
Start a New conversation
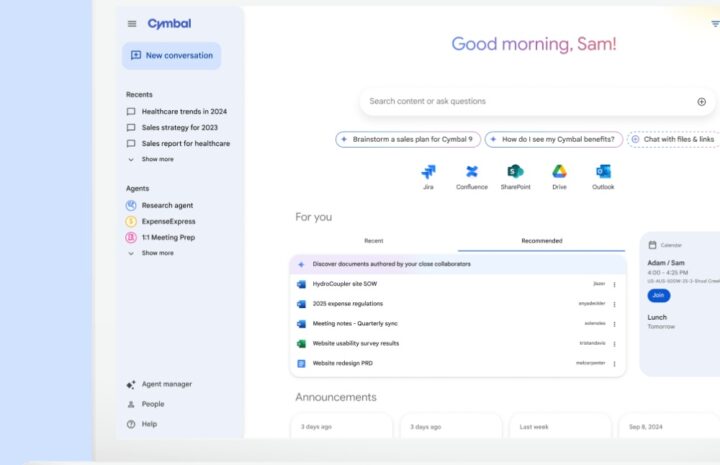click(172, 56)
